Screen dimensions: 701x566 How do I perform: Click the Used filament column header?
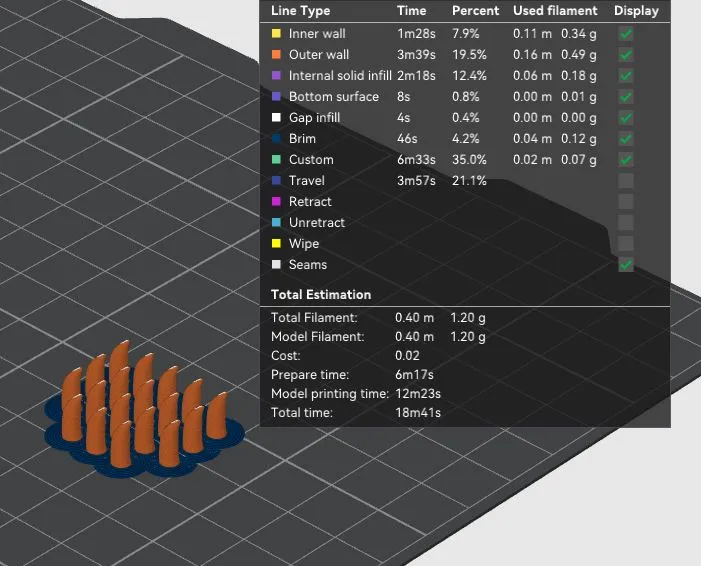(x=555, y=11)
